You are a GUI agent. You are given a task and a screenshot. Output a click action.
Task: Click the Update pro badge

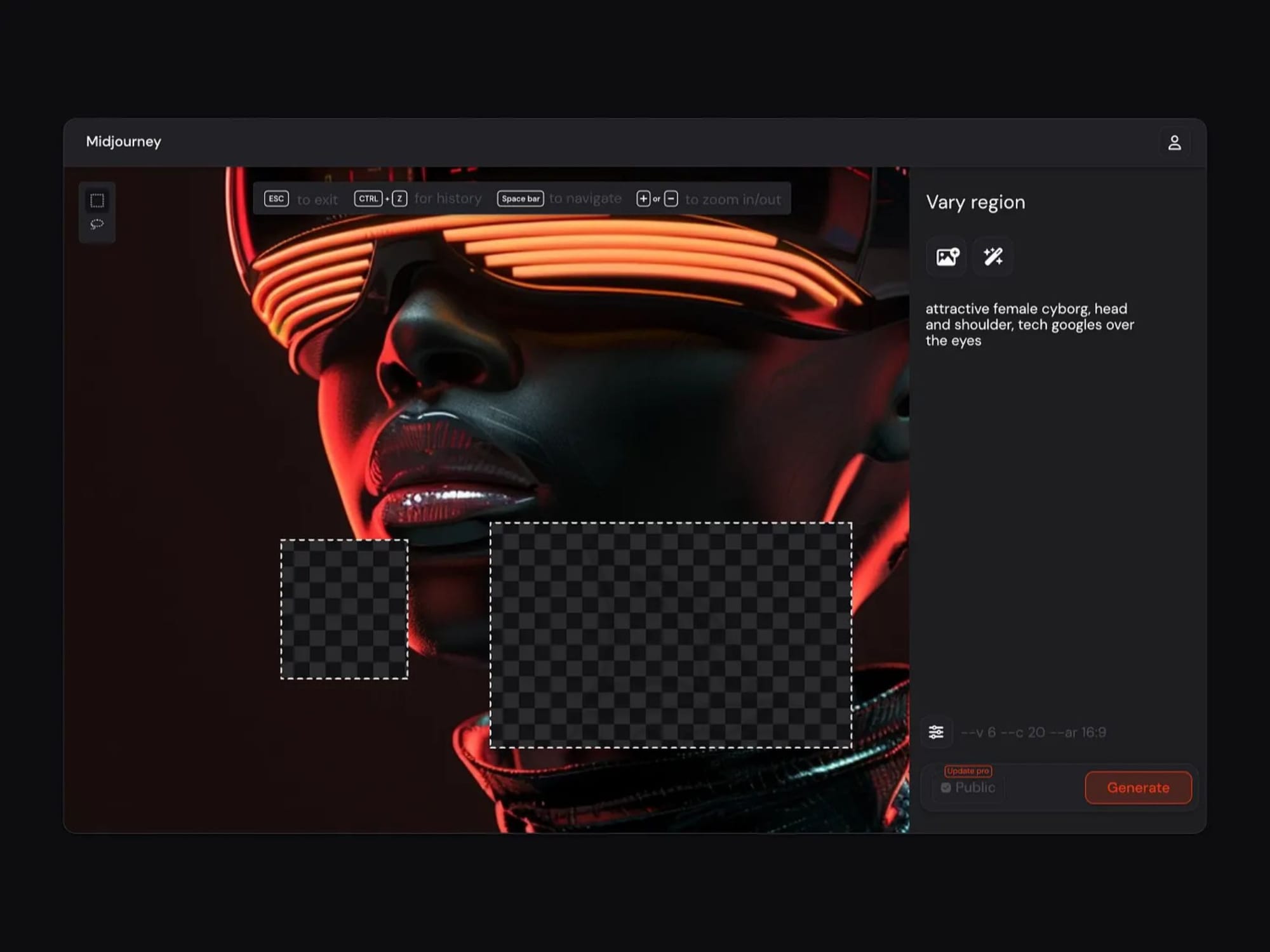coord(968,770)
